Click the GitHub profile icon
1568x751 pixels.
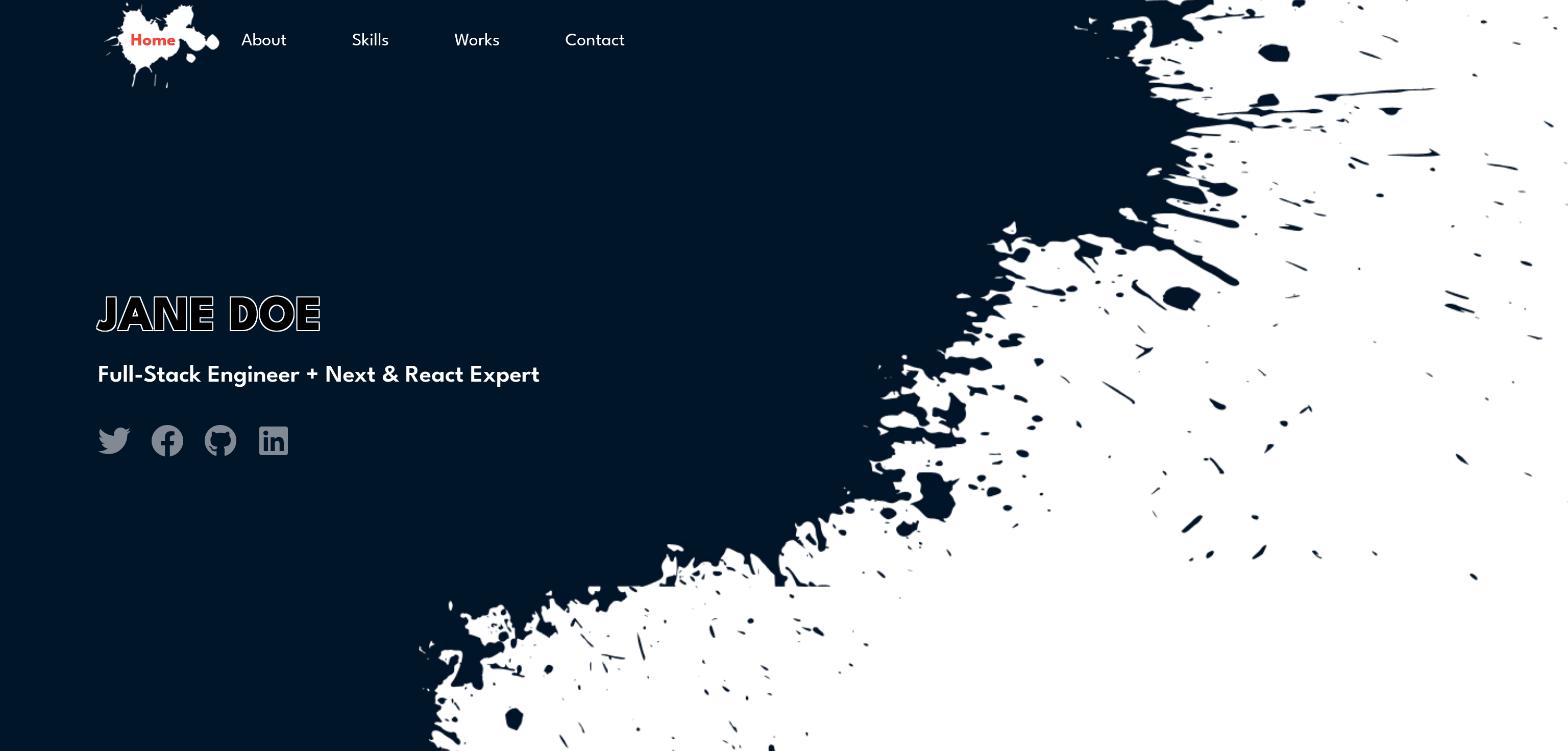[x=219, y=441]
